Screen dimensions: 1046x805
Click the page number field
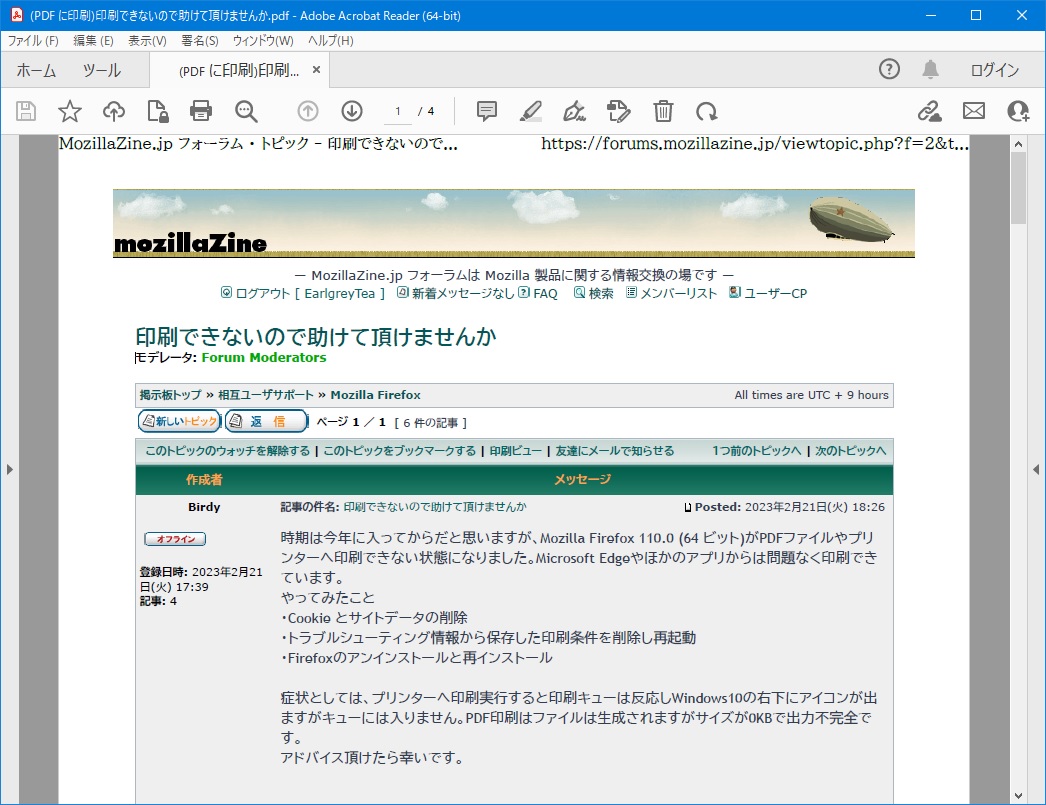click(398, 111)
